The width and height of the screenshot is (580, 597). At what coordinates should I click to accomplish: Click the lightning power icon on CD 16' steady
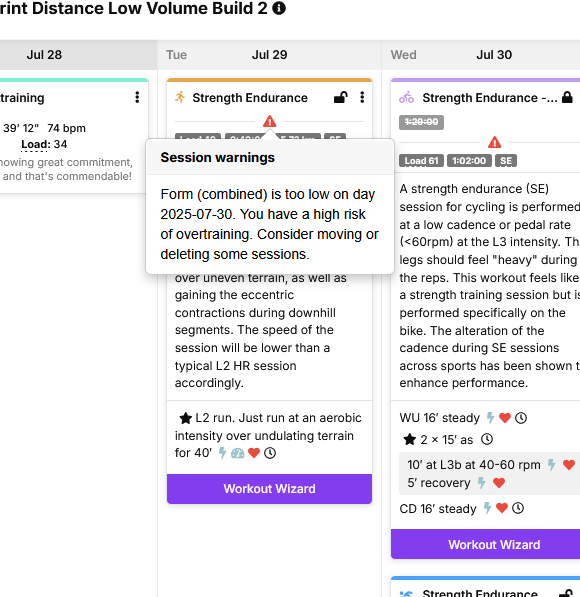tap(487, 508)
